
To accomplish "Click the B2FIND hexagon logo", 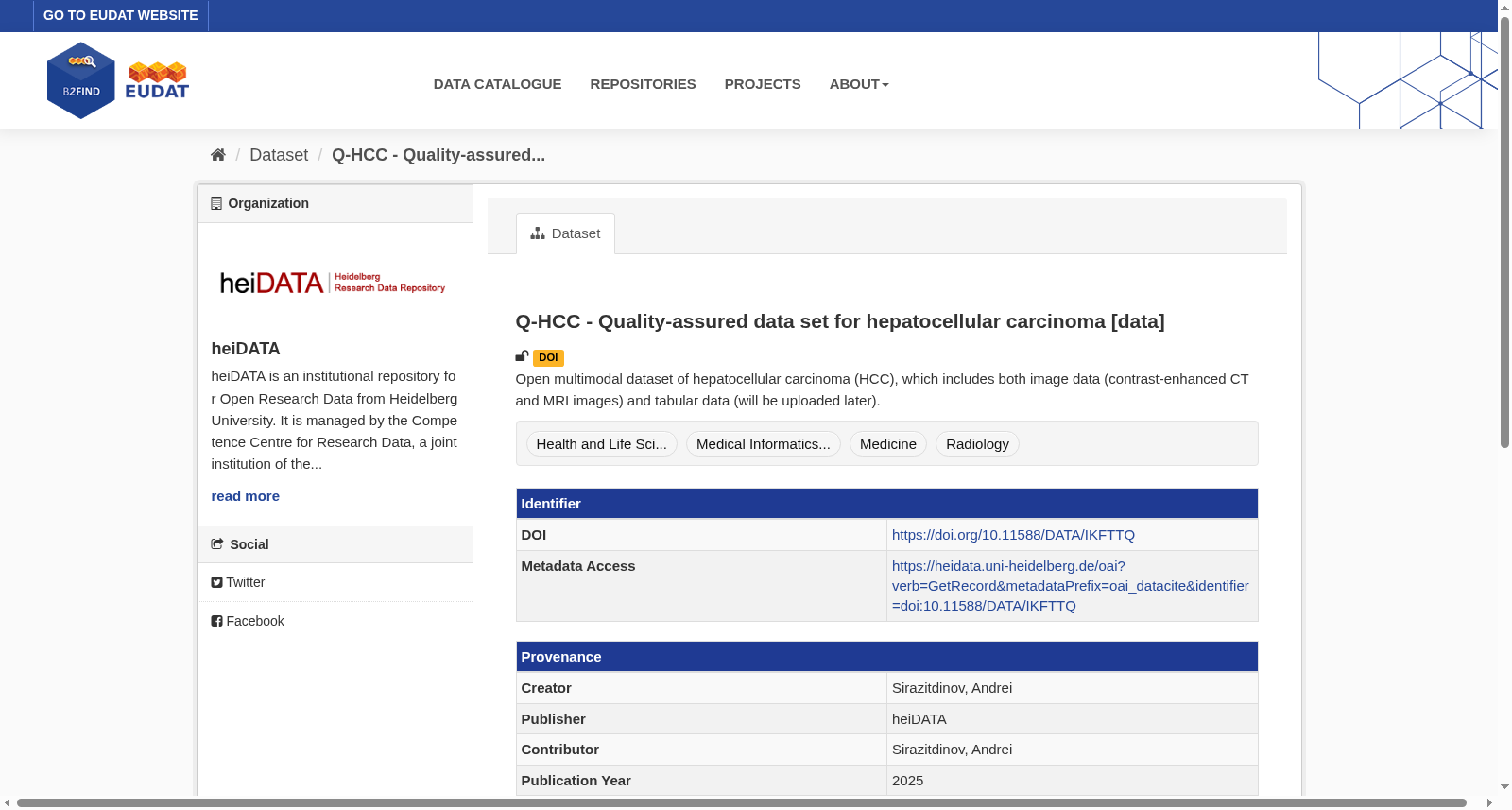I will pos(81,80).
